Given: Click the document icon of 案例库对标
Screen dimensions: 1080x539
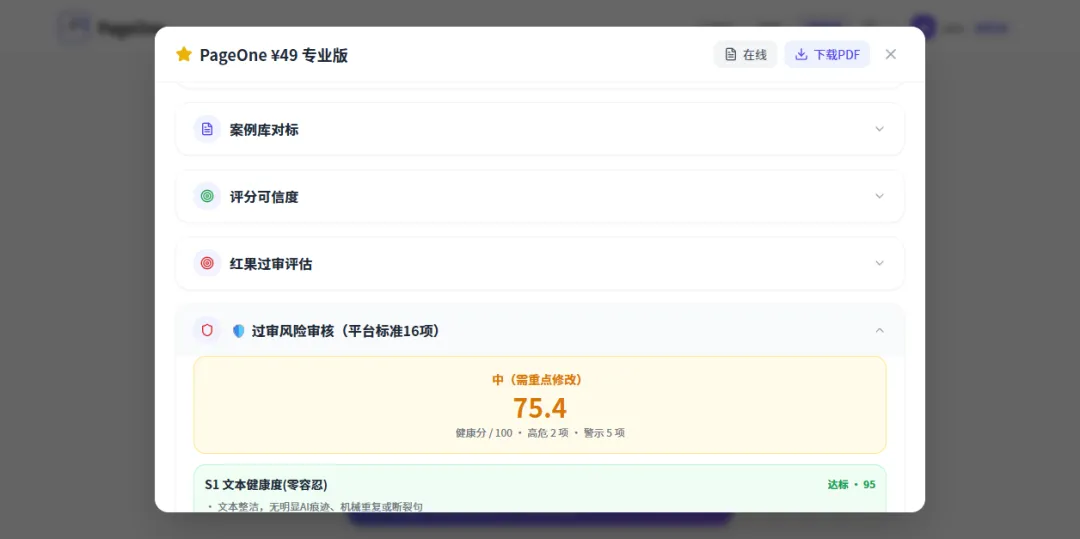Looking at the screenshot, I should (x=207, y=129).
